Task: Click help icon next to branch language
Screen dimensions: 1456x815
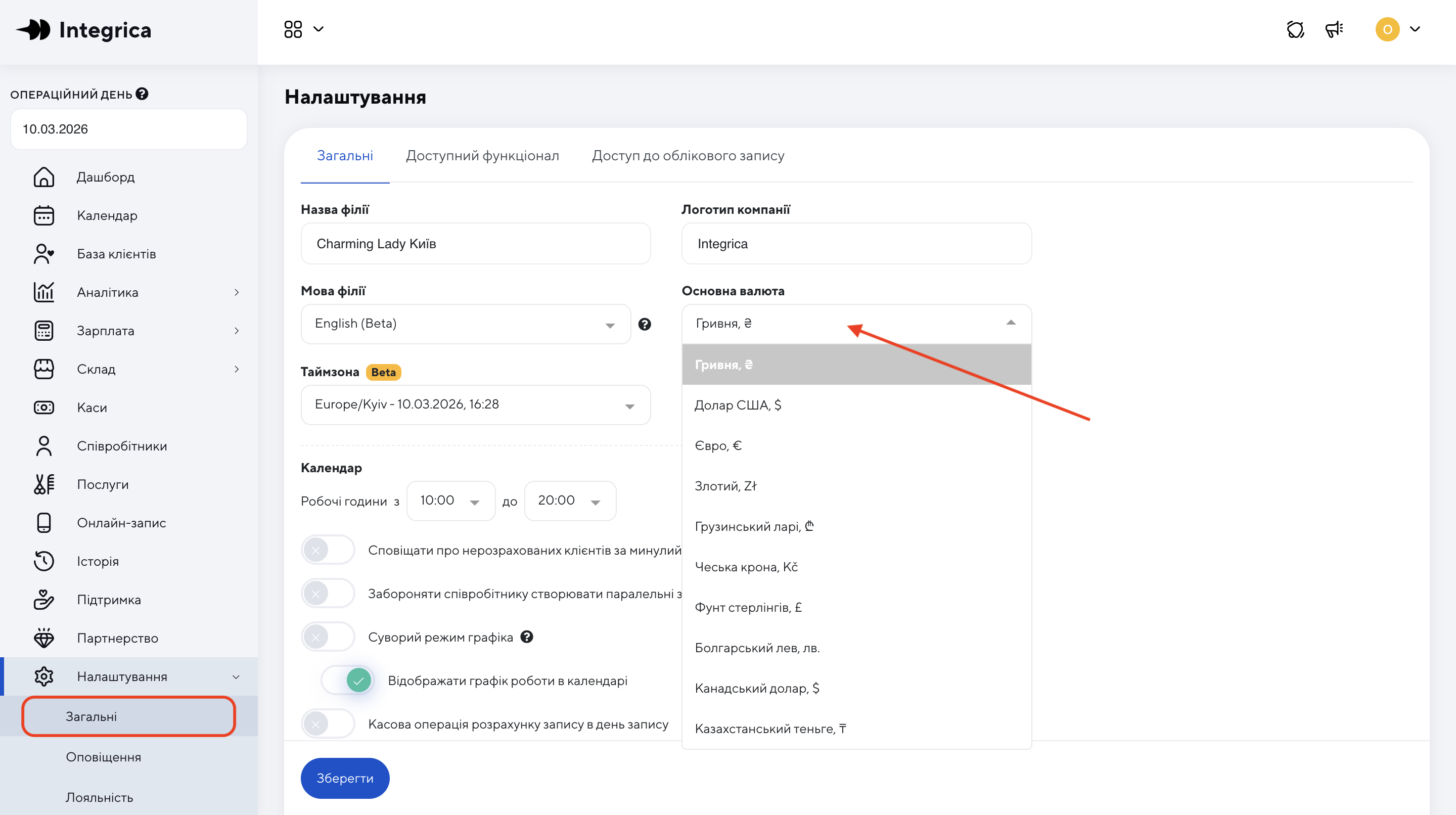Action: (x=645, y=324)
